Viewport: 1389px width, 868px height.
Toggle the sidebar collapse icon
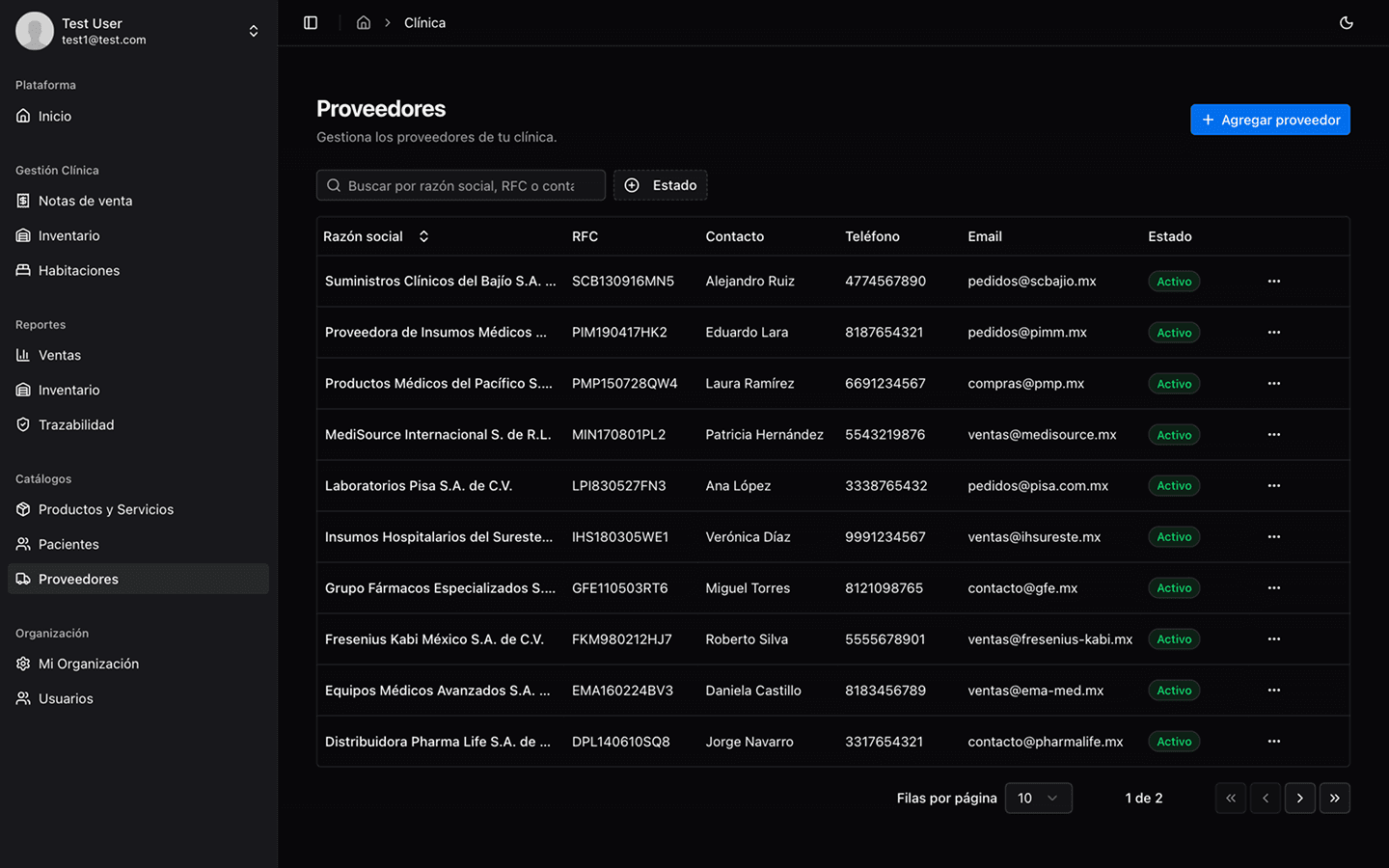[311, 22]
